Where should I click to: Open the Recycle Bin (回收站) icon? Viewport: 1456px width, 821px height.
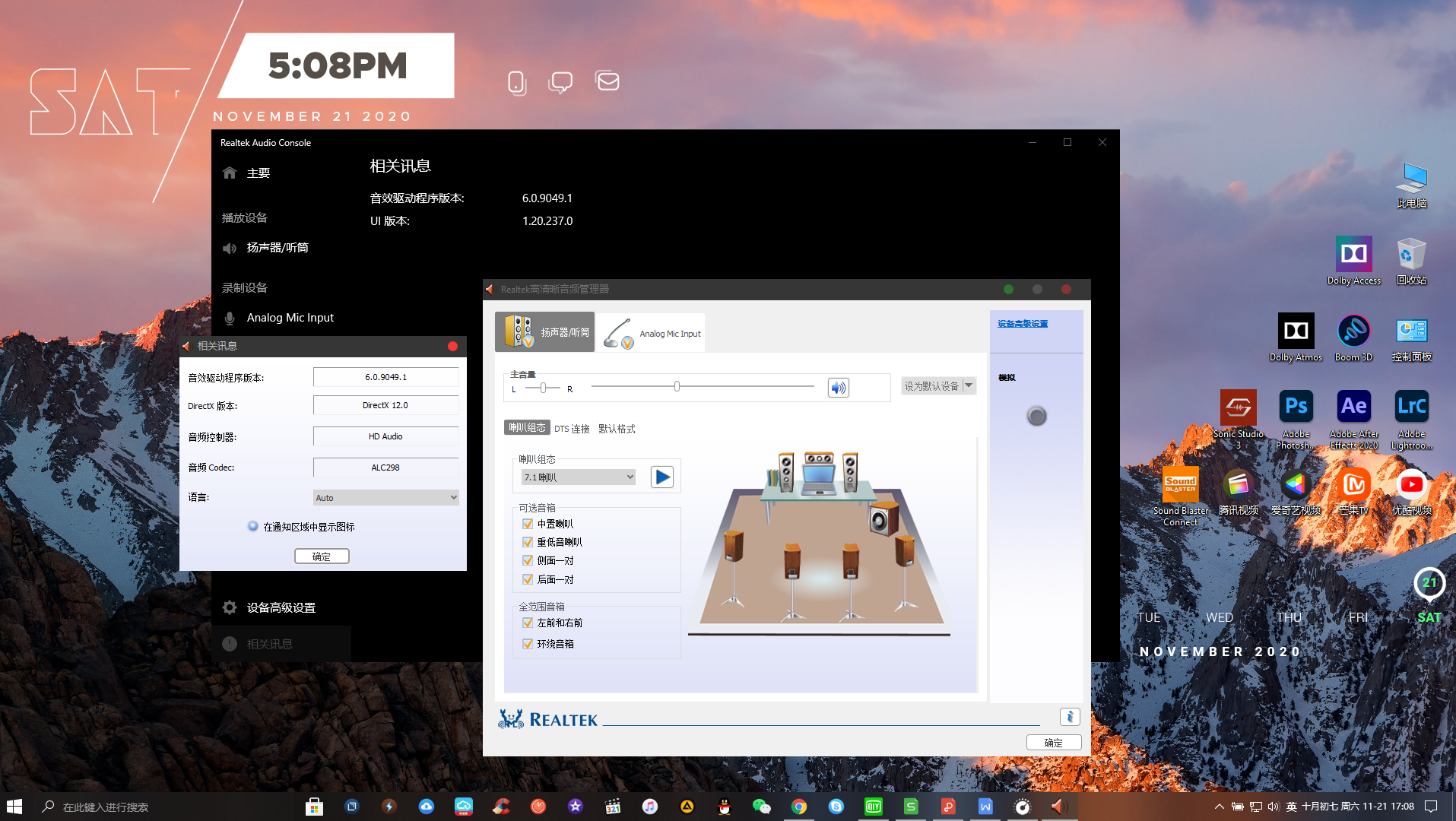[x=1411, y=260]
